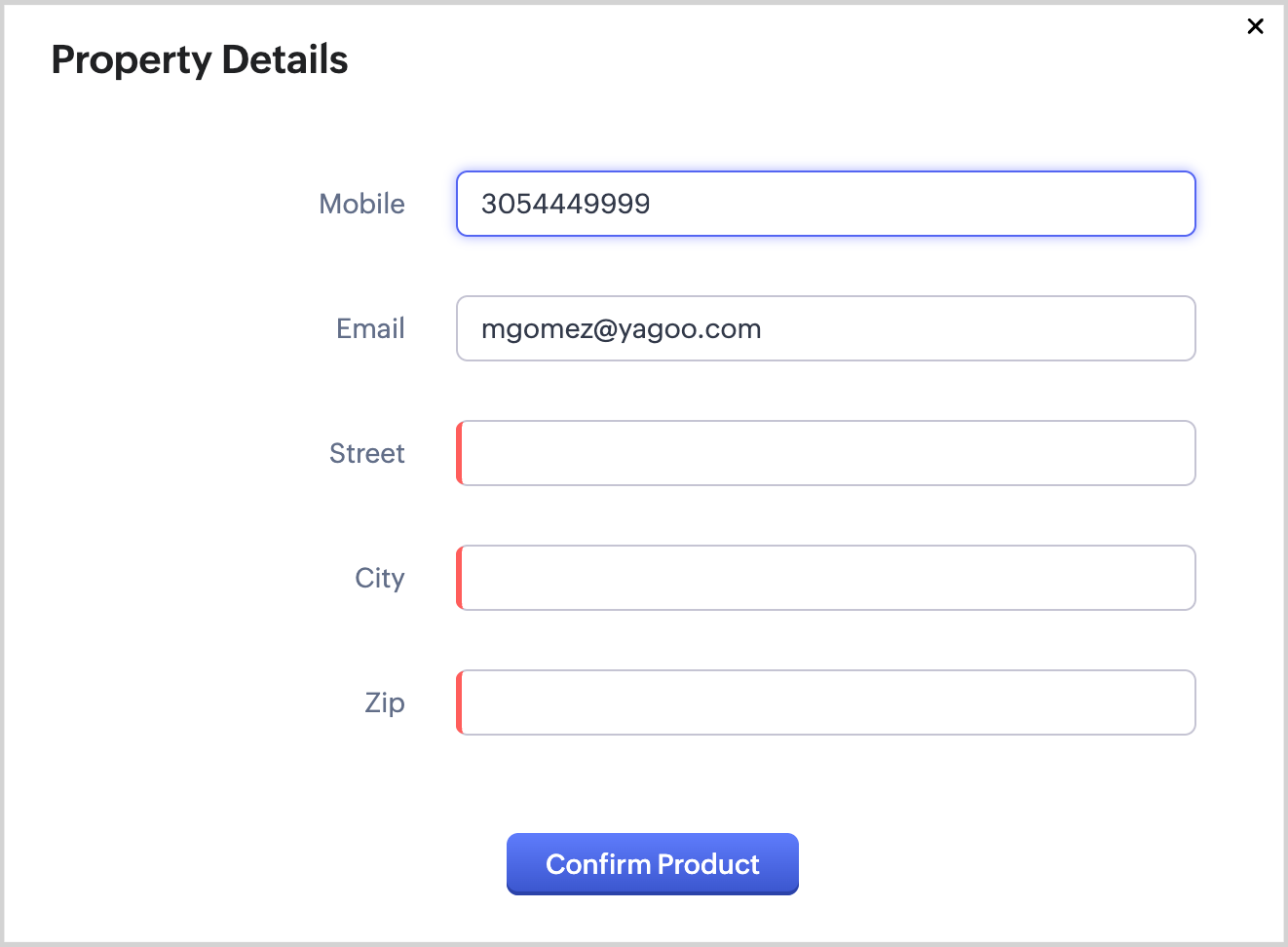Click the Email field label
The image size is (1288, 947).
point(370,328)
